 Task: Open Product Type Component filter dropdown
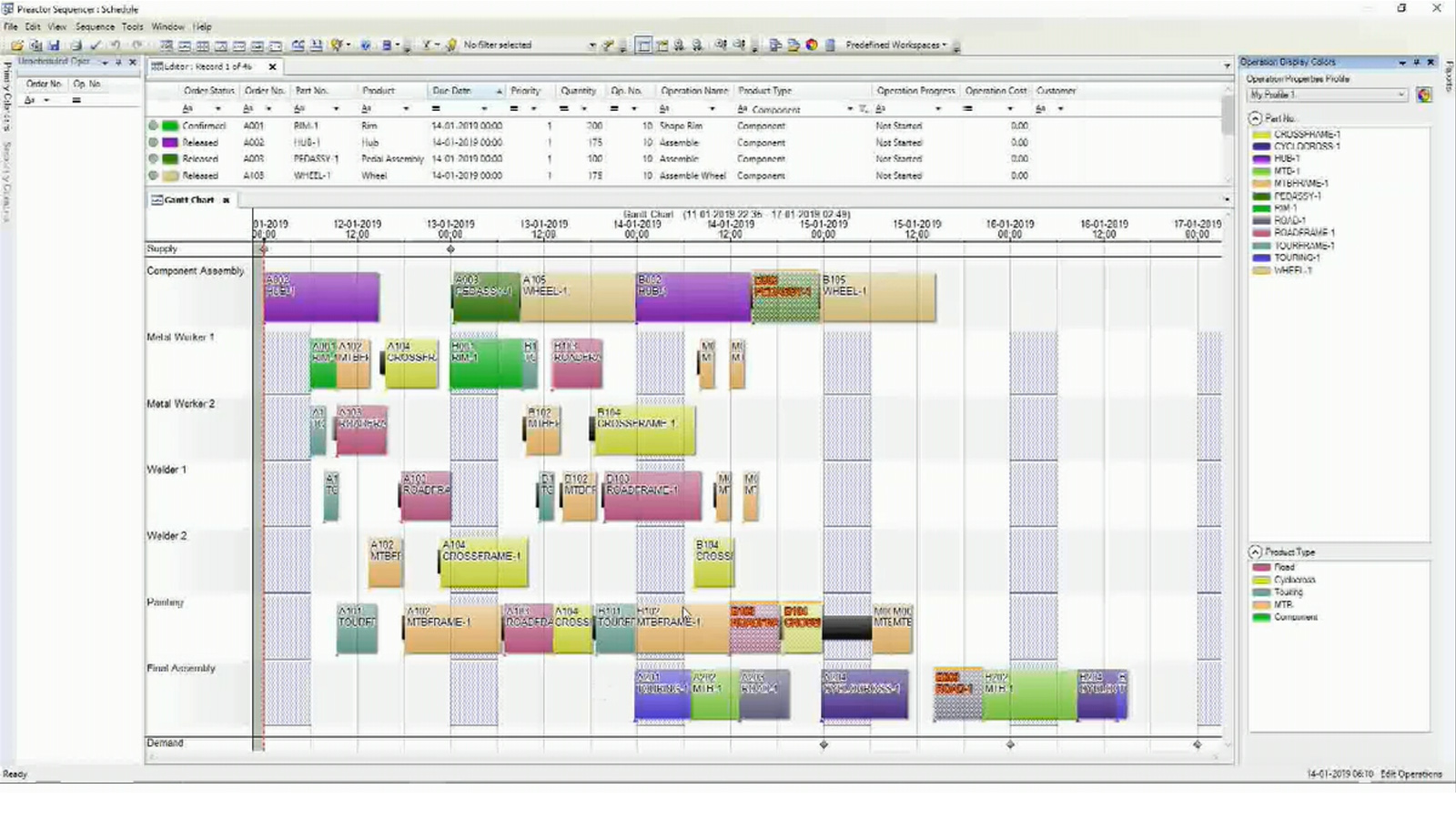pyautogui.click(x=850, y=109)
